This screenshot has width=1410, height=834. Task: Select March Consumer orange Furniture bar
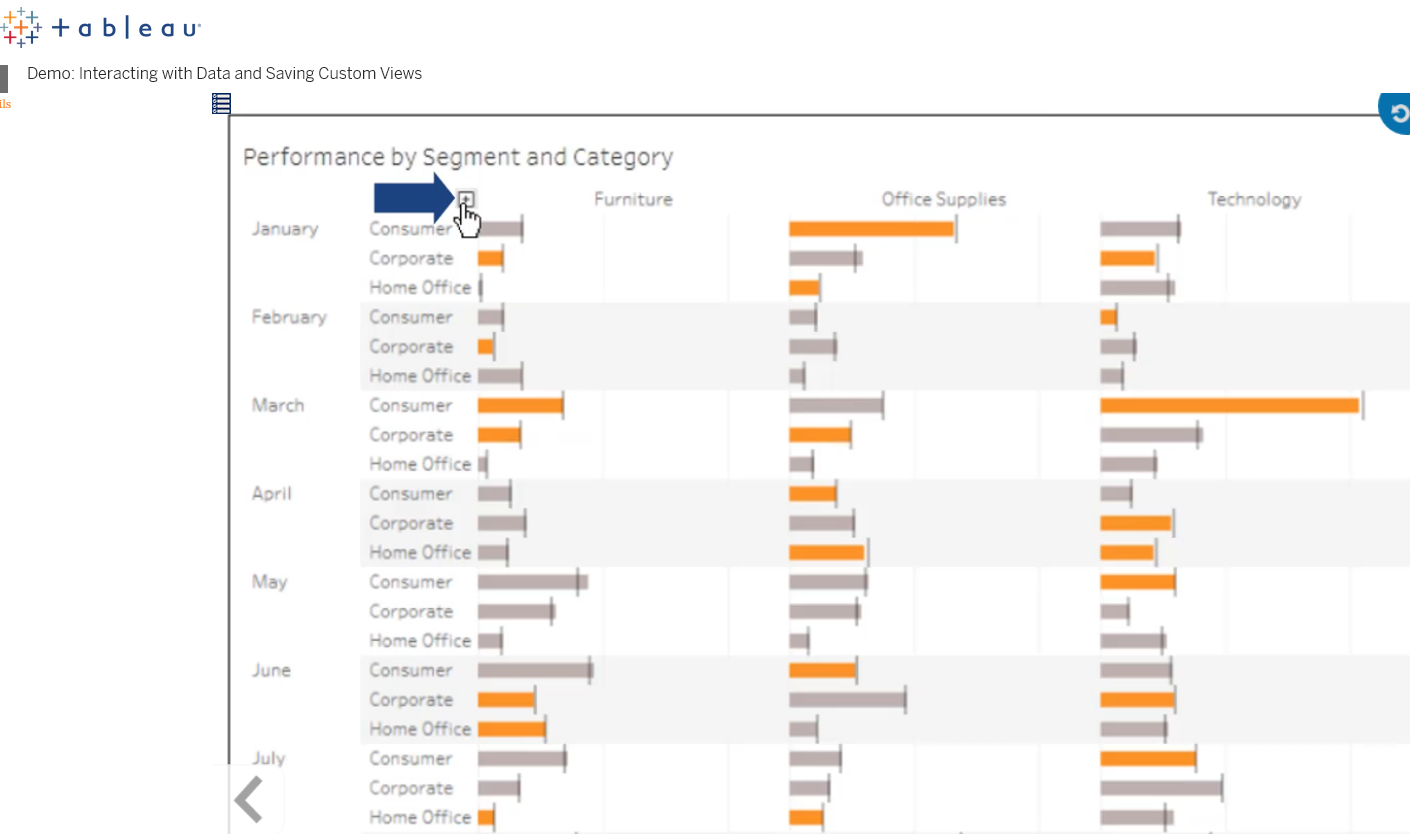pos(520,405)
